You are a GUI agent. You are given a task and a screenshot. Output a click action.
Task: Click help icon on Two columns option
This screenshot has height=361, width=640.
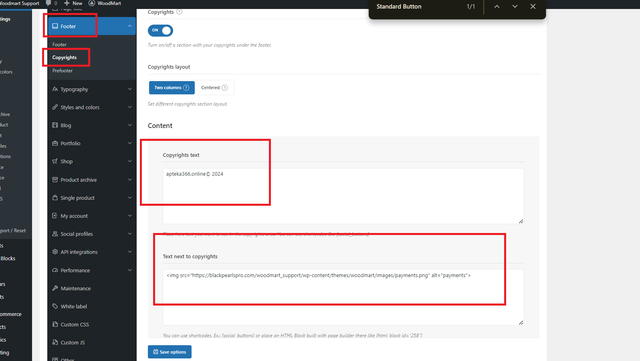tap(186, 87)
